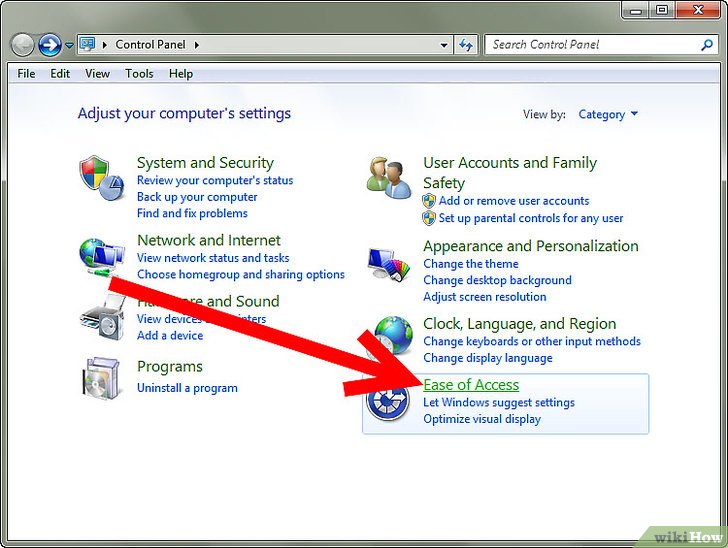Click the Programs disc box icon
This screenshot has width=728, height=548.
pyautogui.click(x=102, y=378)
